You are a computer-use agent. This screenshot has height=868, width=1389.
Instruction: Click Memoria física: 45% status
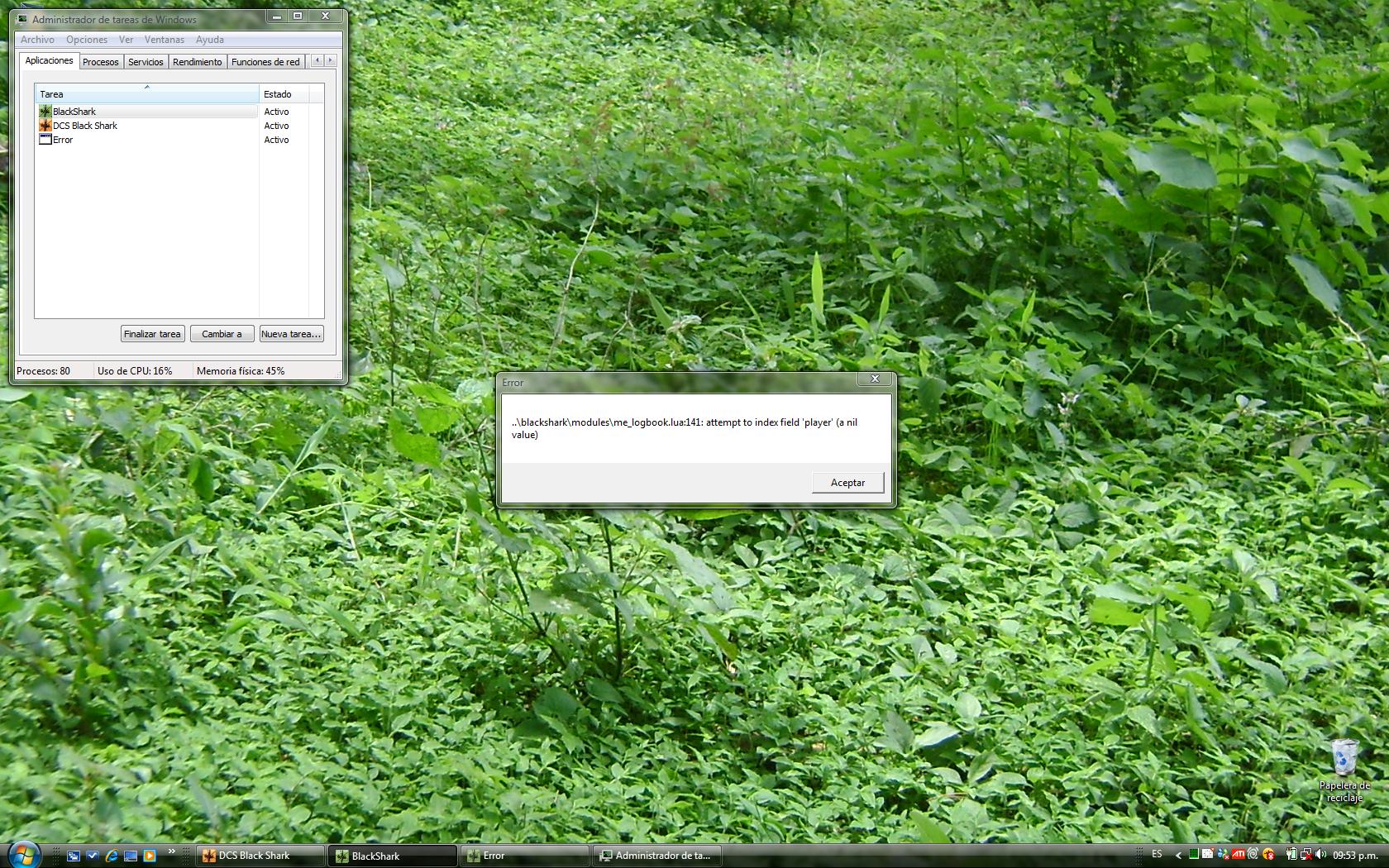[x=241, y=371]
